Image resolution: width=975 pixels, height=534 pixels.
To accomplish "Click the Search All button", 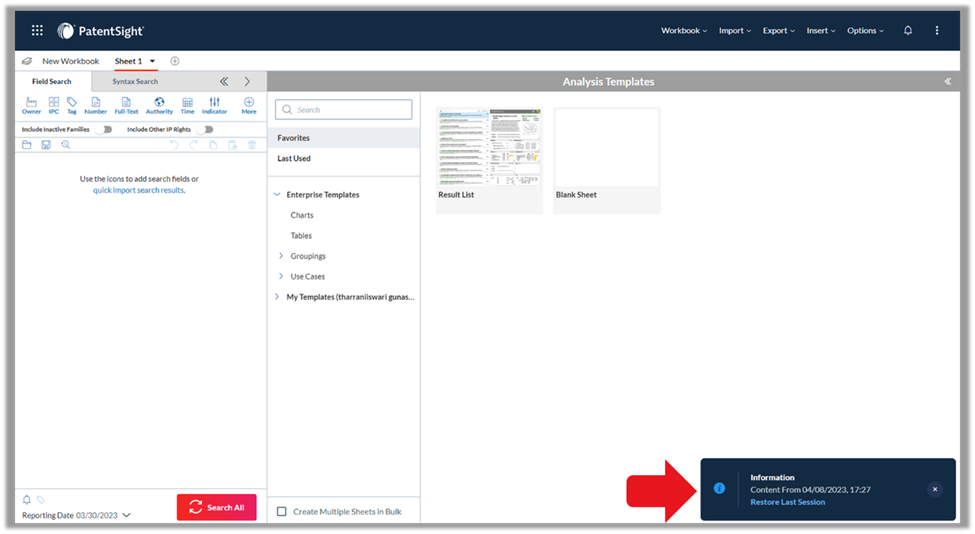I will [x=216, y=507].
